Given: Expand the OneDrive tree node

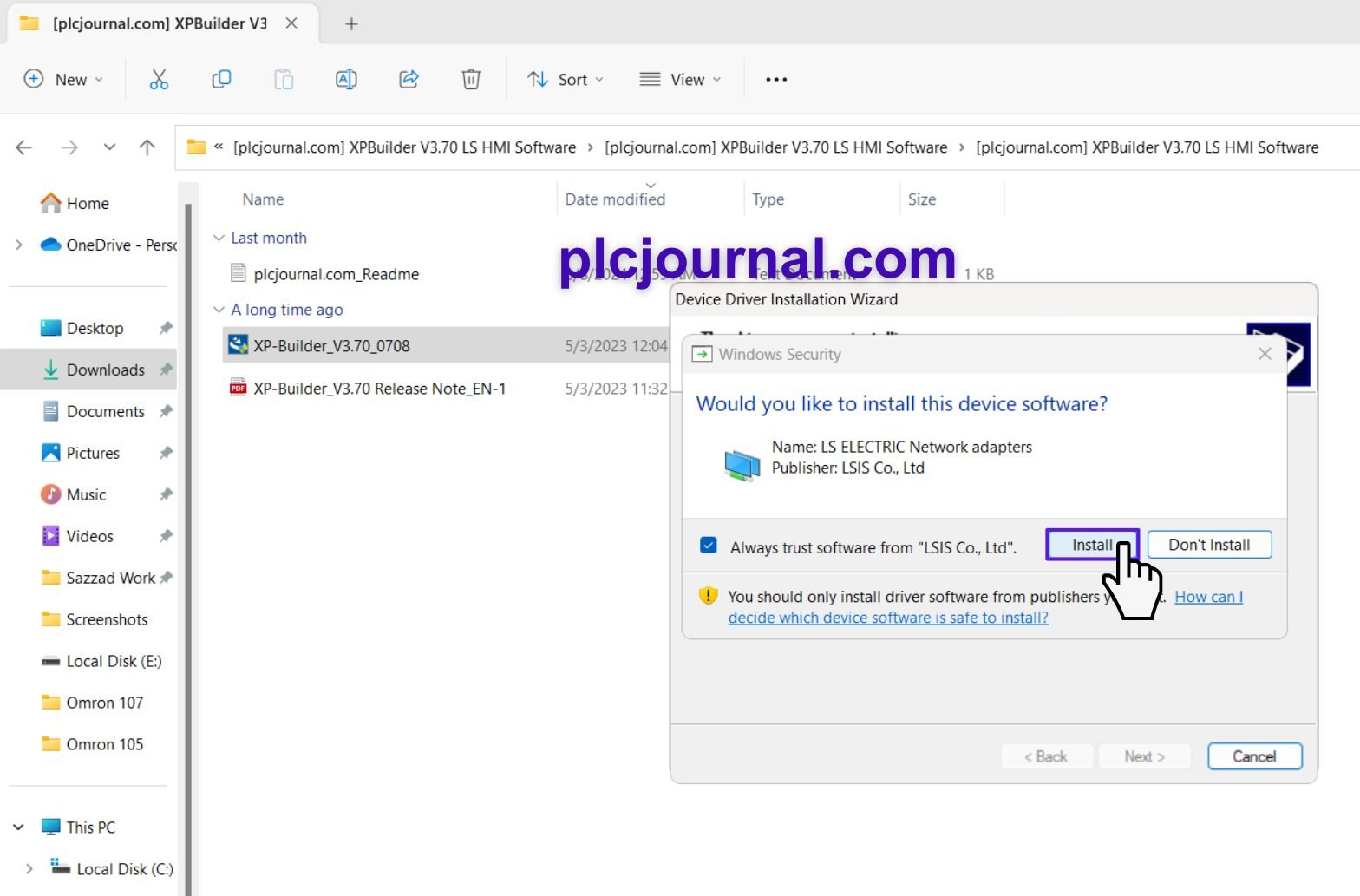Looking at the screenshot, I should (x=19, y=245).
